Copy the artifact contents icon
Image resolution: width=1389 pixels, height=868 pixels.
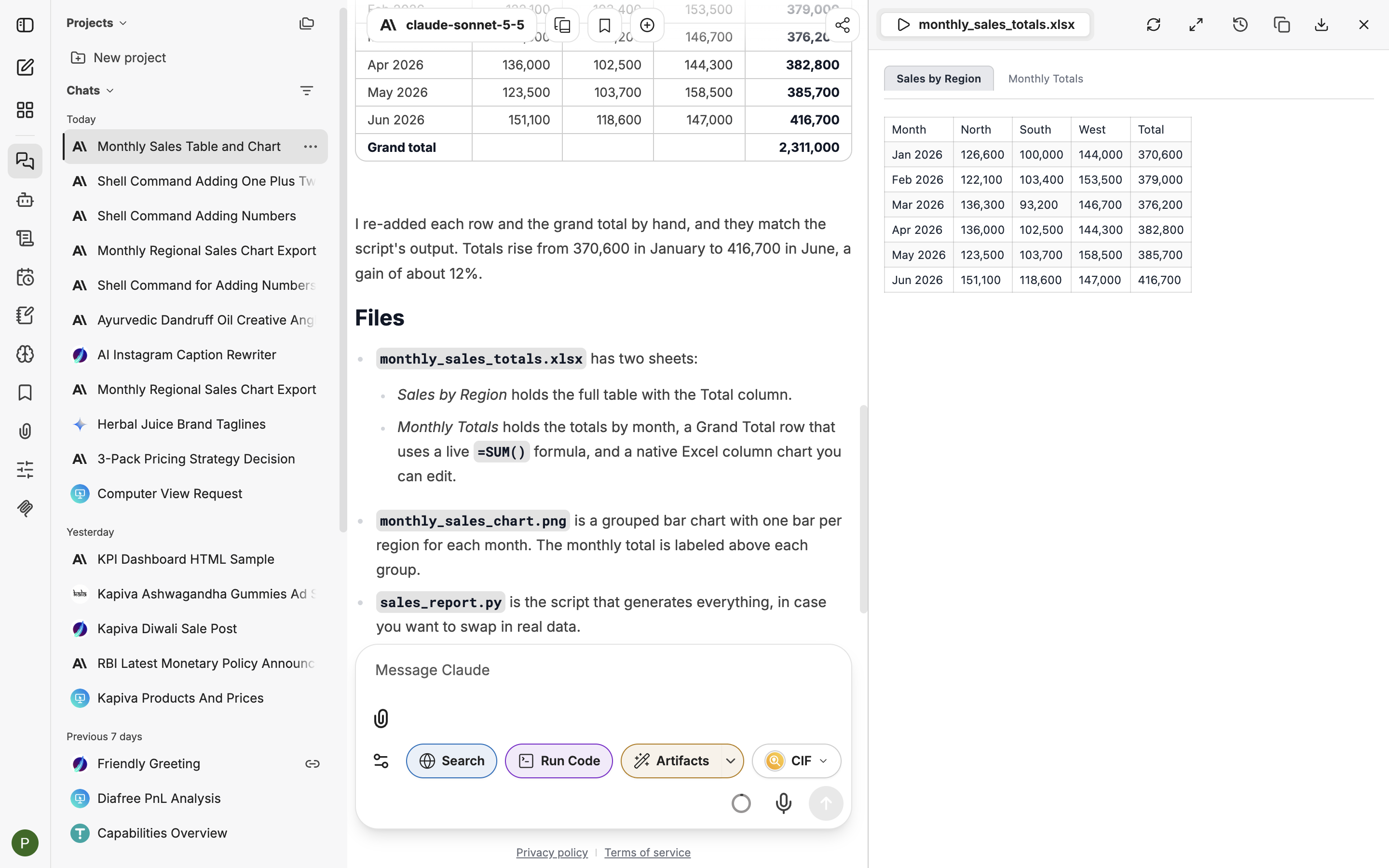1281,25
